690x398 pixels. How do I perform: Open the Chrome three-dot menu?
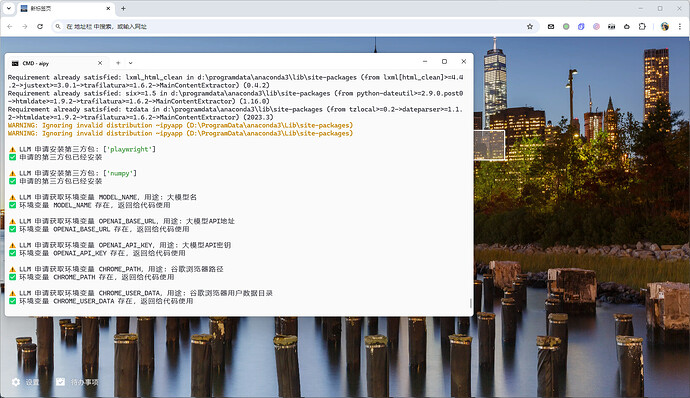point(679,26)
